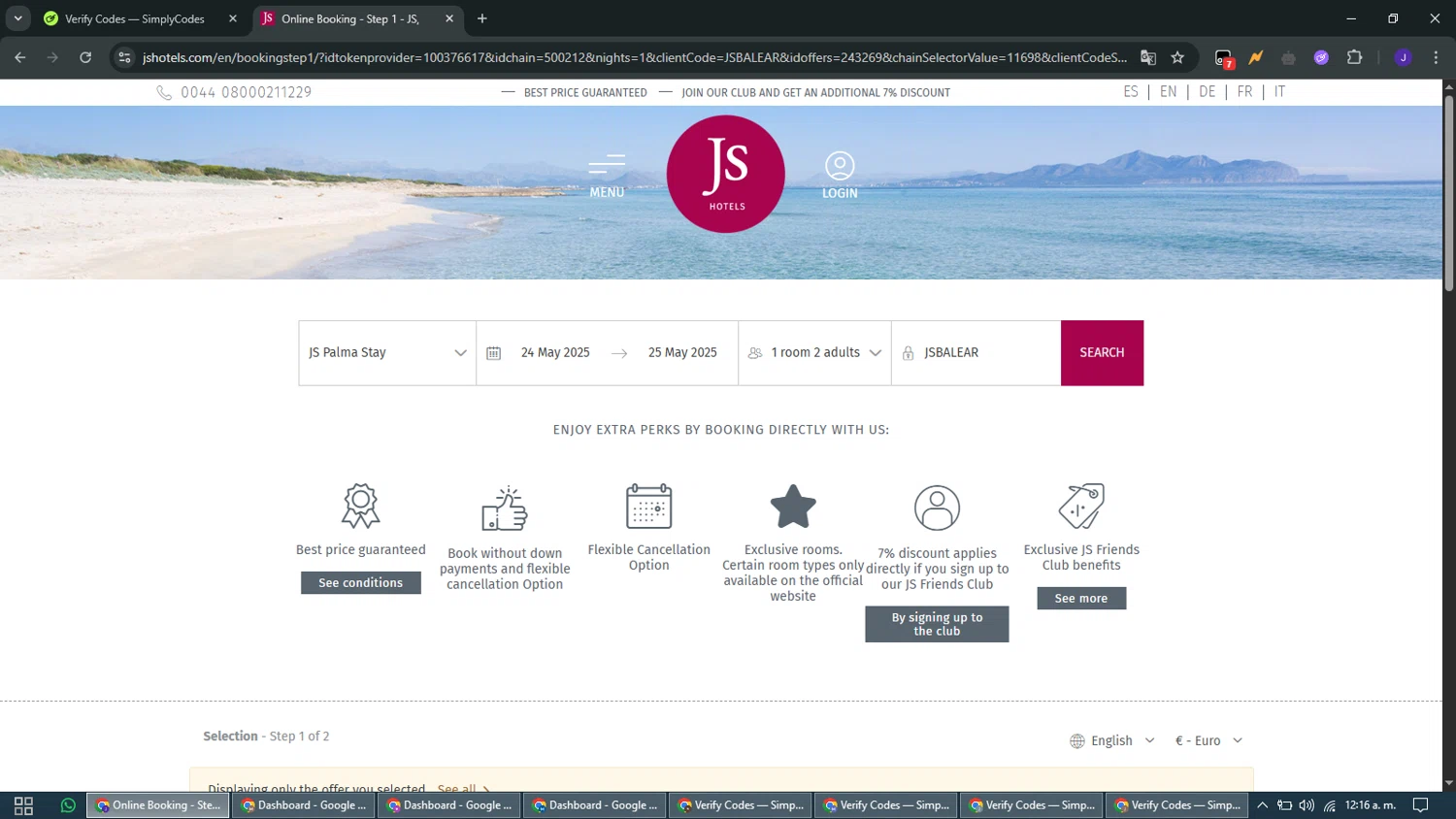Click the Exclusive JS Friends tag icon
1456x819 pixels.
coord(1081,506)
